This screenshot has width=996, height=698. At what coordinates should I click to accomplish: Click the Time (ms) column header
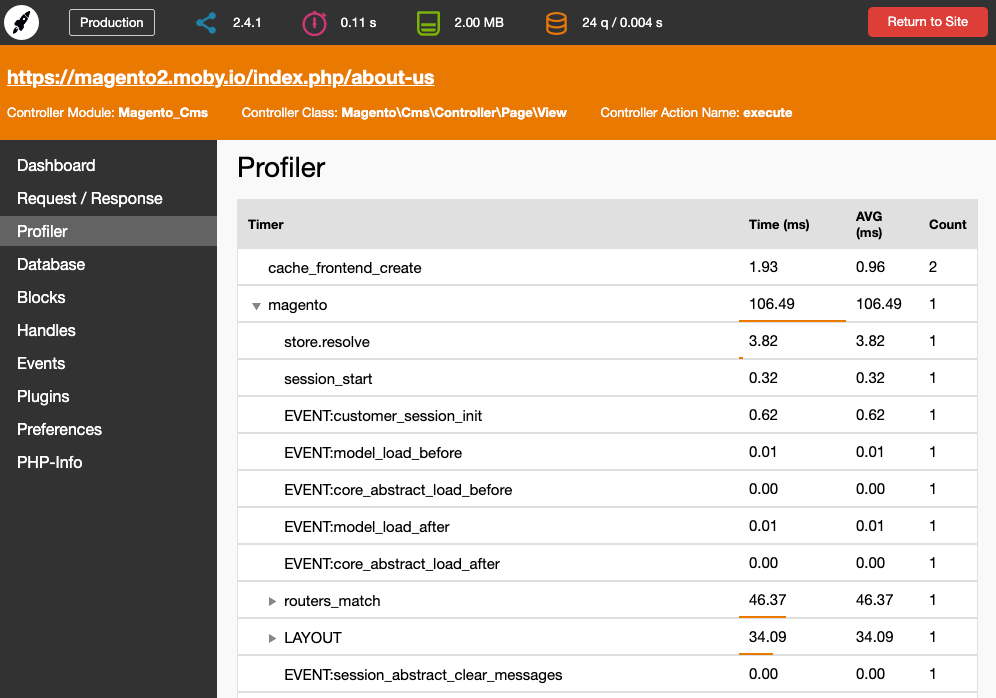[779, 224]
